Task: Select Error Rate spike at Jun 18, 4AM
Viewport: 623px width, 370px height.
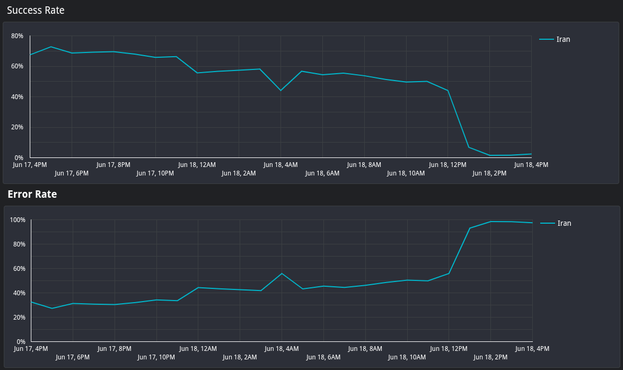Action: pyautogui.click(x=282, y=273)
